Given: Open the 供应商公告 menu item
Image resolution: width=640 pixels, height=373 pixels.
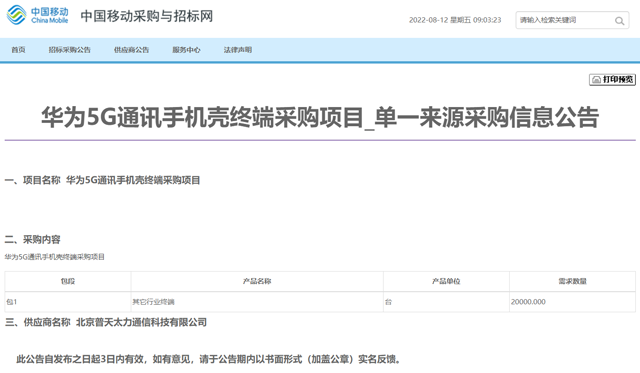Looking at the screenshot, I should pyautogui.click(x=131, y=50).
